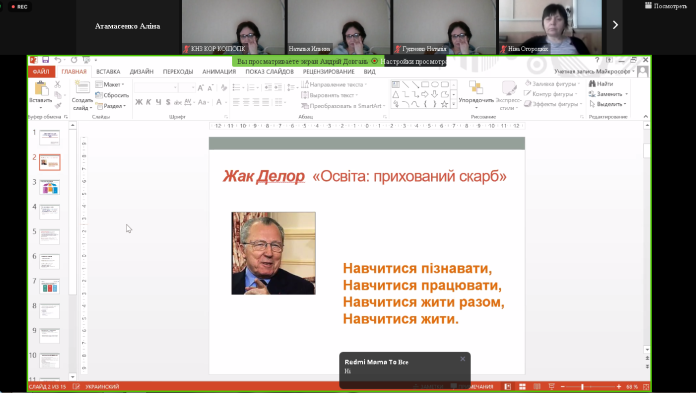This screenshot has height=393, width=696.
Task: Switch to the АНИМАЦИЯ tab
Action: coord(219,71)
